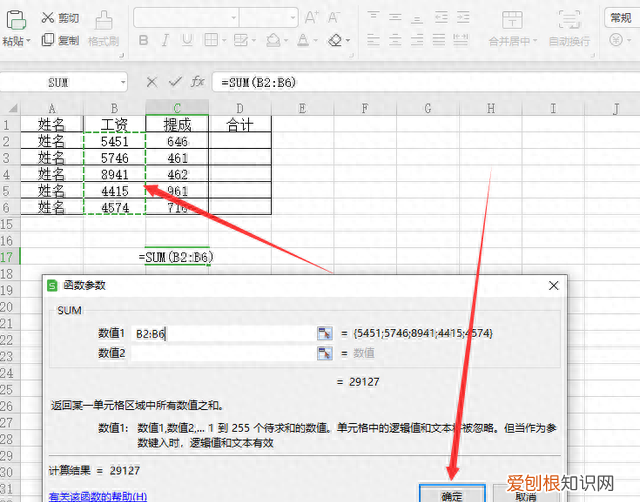The image size is (640, 502).
Task: Align text right
Action: tap(417, 40)
